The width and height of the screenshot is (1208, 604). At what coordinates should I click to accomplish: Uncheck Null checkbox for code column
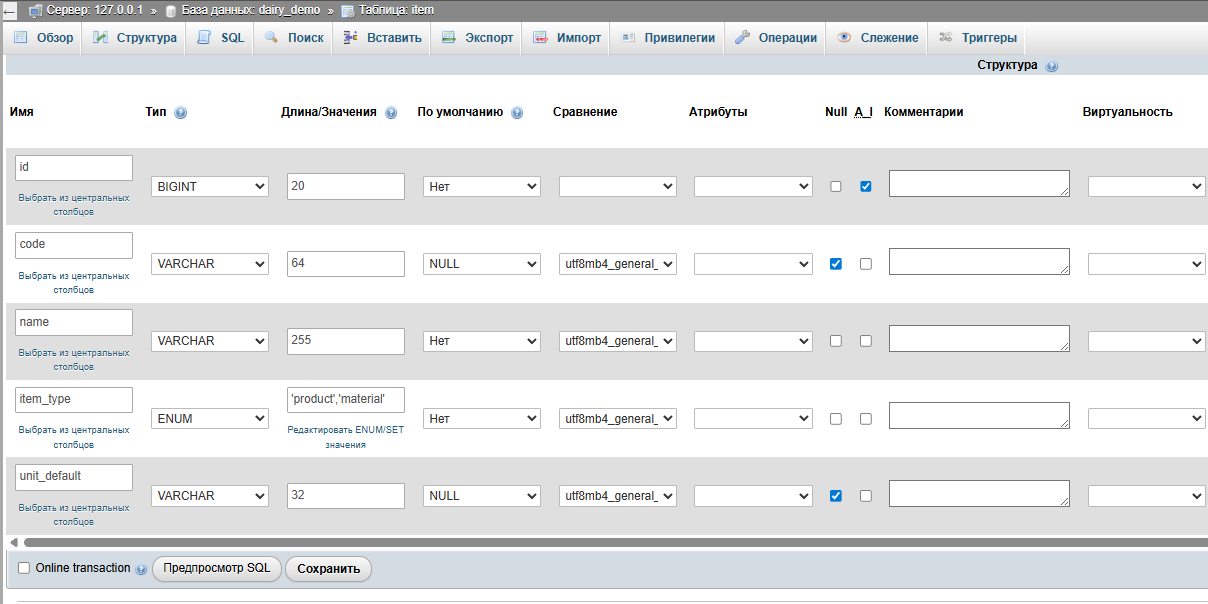point(836,264)
